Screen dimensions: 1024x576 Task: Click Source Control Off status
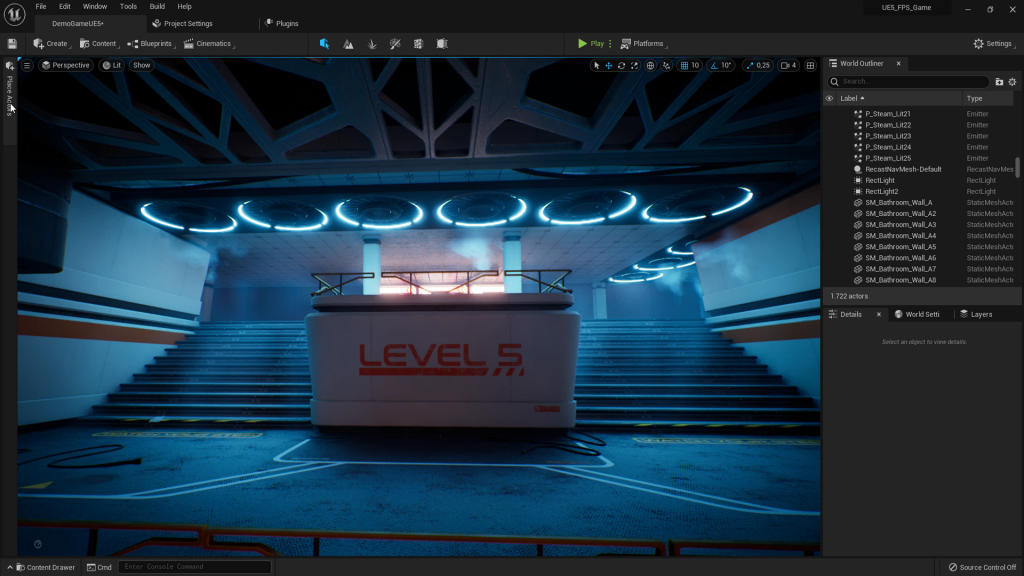click(982, 567)
